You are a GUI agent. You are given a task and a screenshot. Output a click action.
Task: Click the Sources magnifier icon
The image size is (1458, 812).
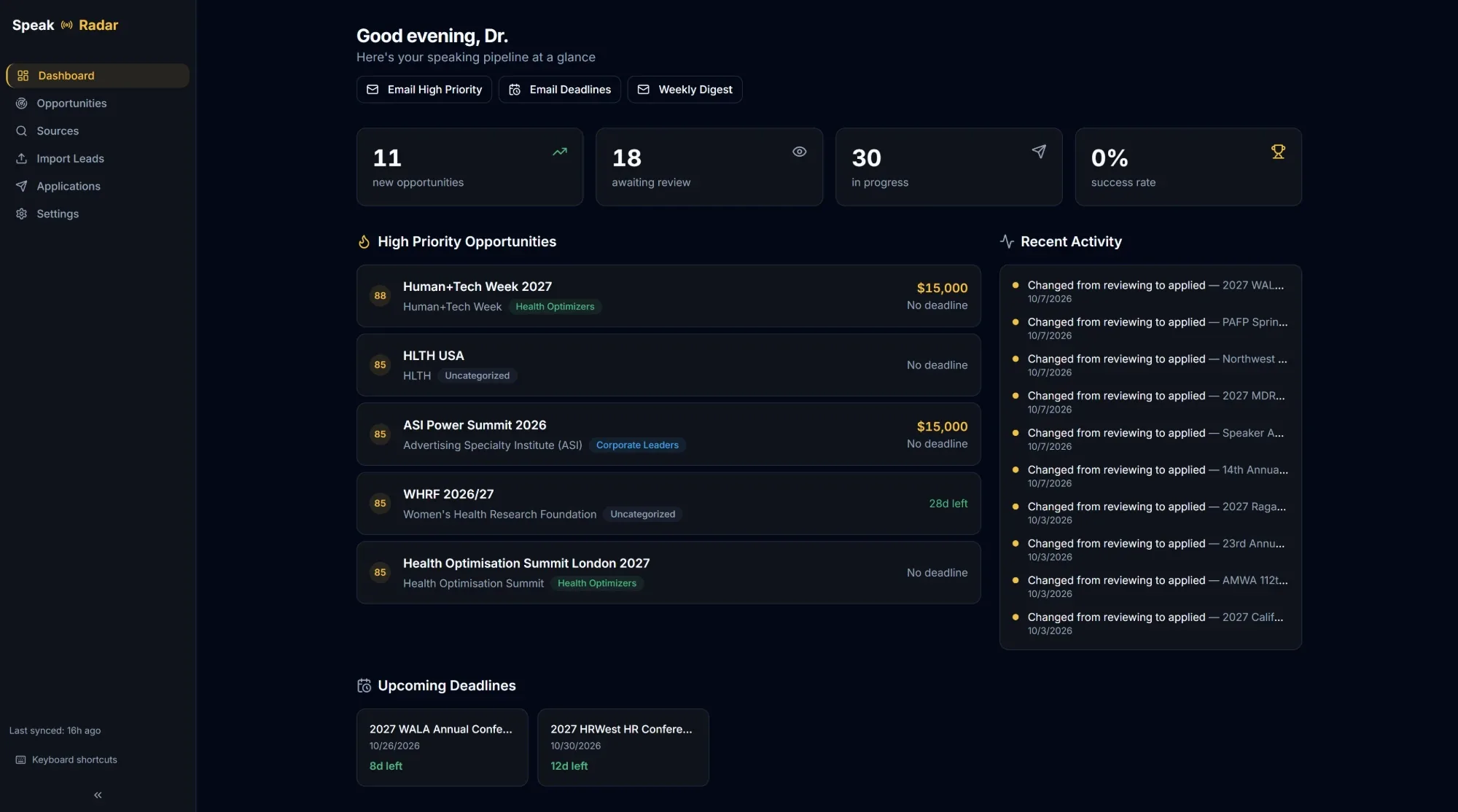(22, 131)
